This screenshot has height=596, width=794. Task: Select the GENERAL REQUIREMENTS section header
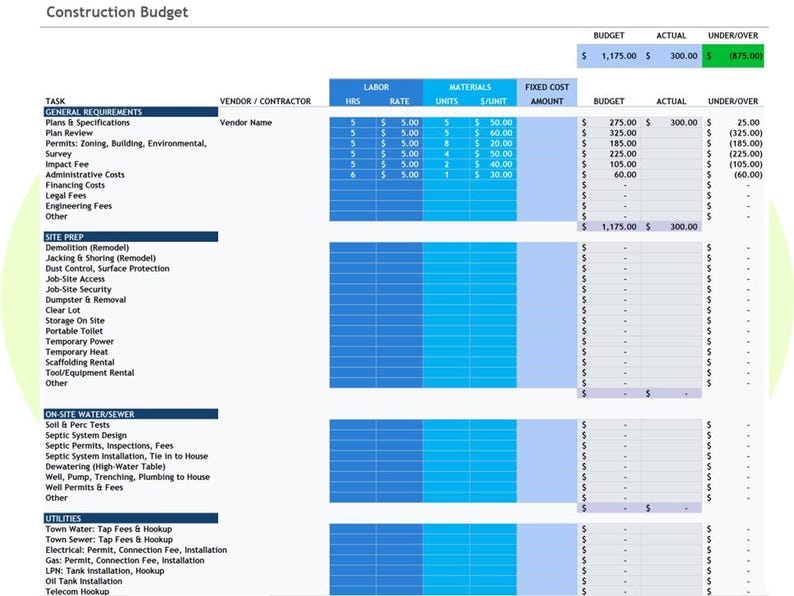[x=131, y=112]
